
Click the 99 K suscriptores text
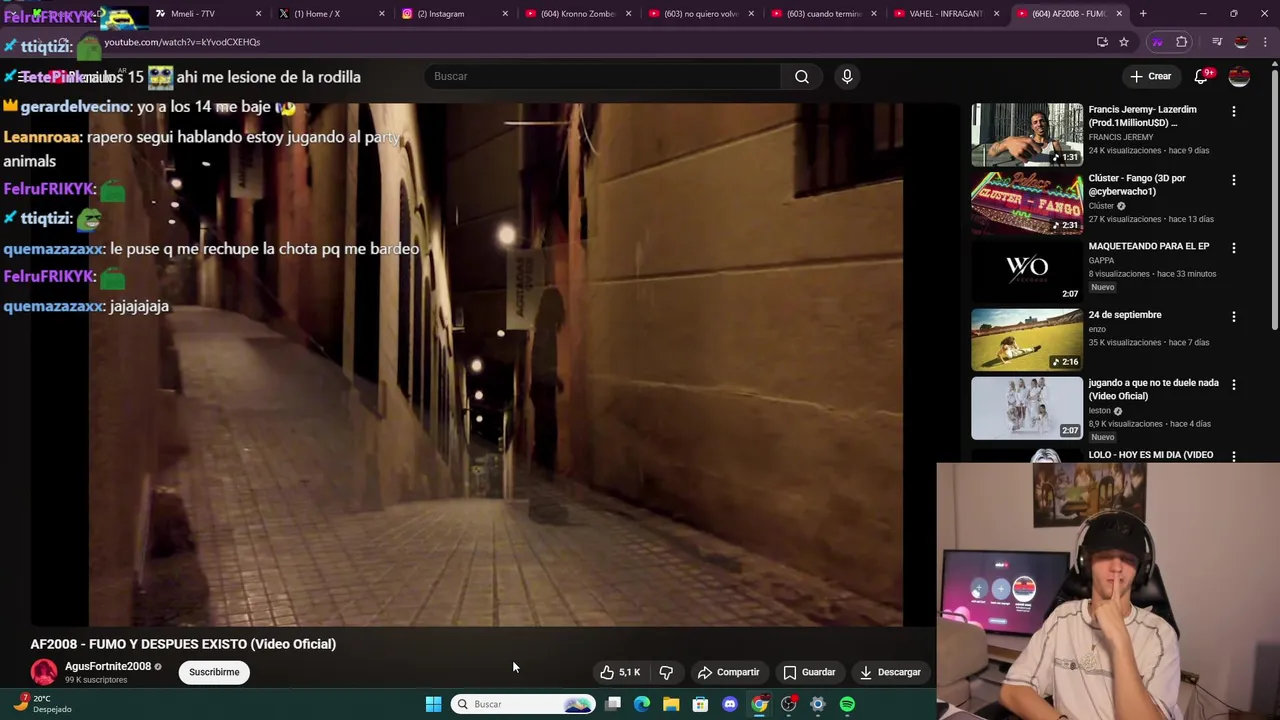point(96,680)
